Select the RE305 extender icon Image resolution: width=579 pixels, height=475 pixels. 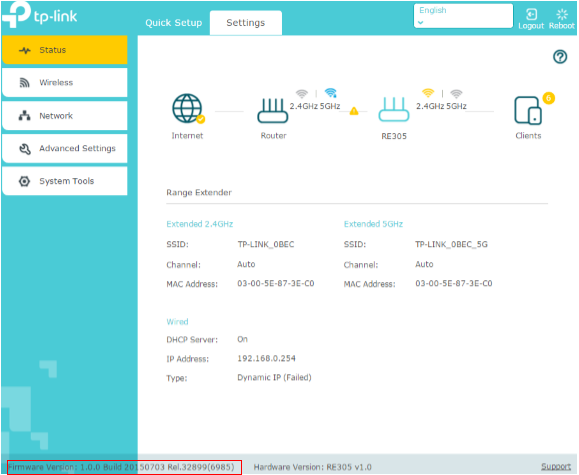pos(394,109)
